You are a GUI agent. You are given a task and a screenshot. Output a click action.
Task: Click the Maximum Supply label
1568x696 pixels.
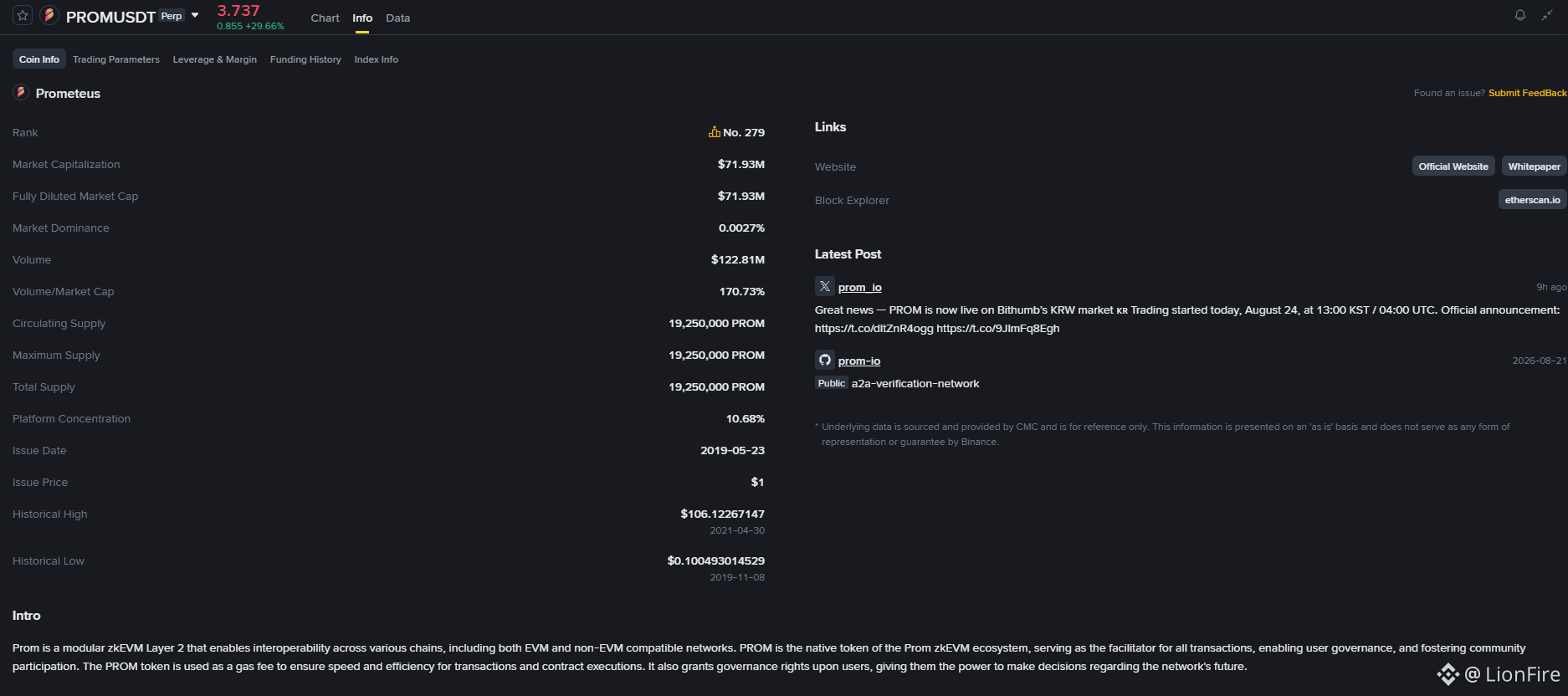point(56,355)
